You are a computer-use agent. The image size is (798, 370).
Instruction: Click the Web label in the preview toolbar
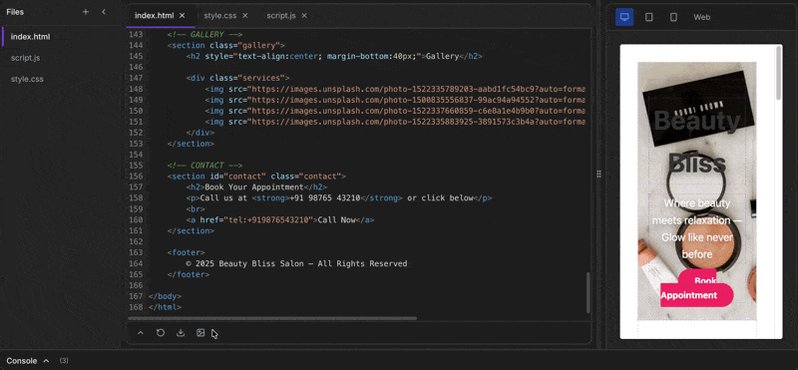click(x=702, y=17)
